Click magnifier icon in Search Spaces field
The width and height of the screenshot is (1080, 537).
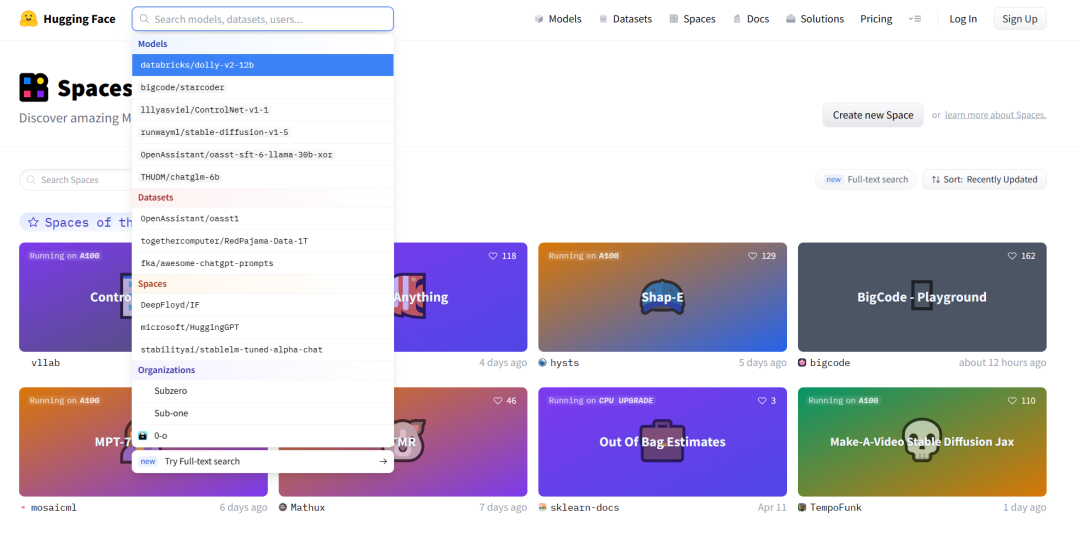pos(31,180)
